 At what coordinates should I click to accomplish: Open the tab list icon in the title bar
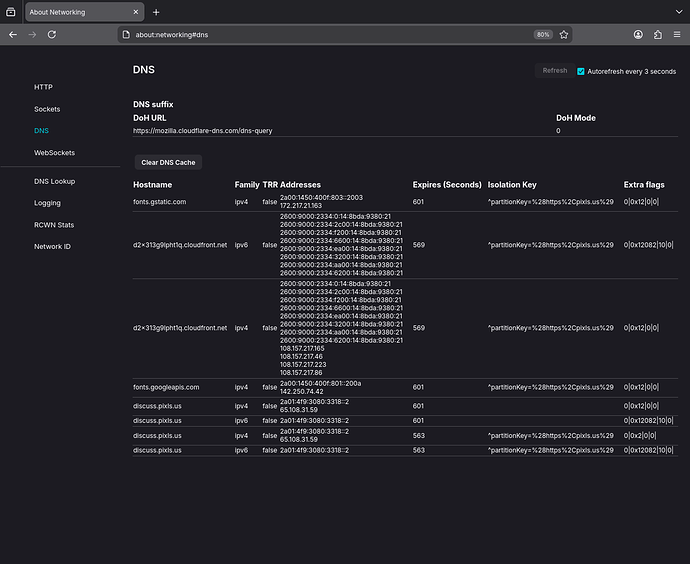(11, 12)
